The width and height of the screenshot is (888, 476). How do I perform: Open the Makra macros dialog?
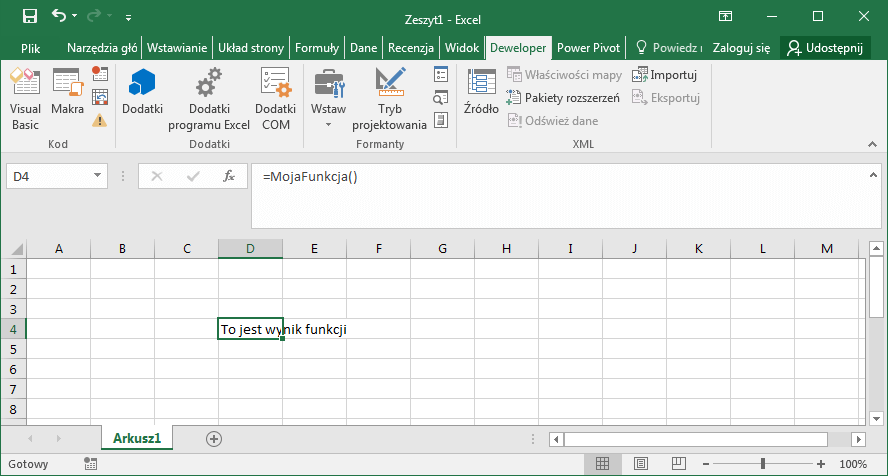pyautogui.click(x=67, y=92)
